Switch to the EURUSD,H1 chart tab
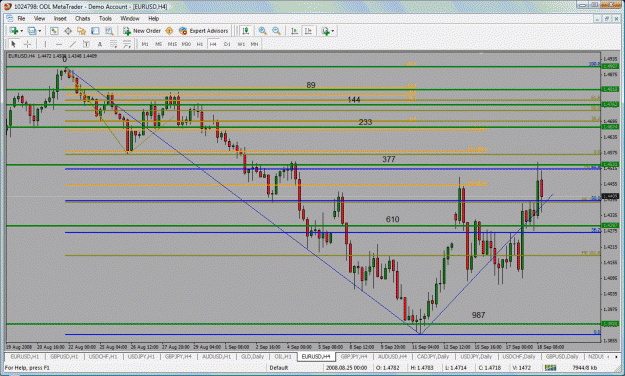 [25, 356]
